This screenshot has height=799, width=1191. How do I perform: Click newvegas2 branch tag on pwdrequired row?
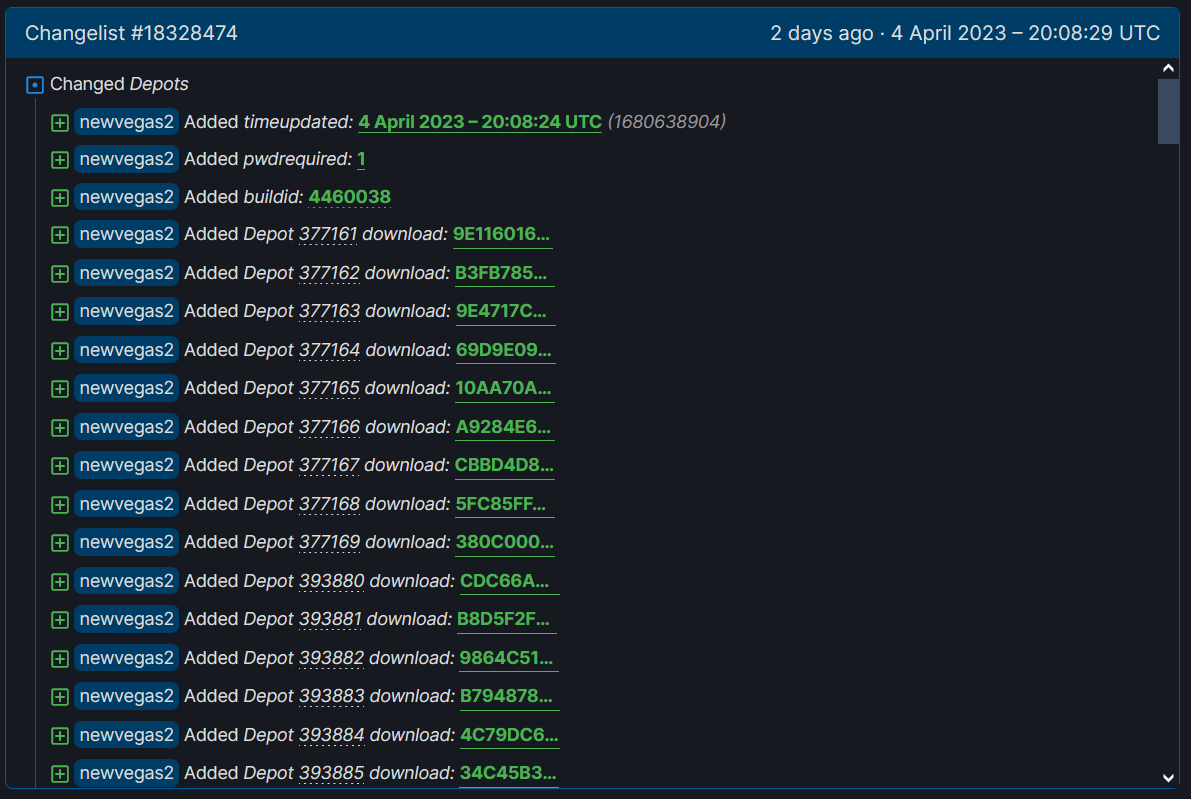coord(127,159)
